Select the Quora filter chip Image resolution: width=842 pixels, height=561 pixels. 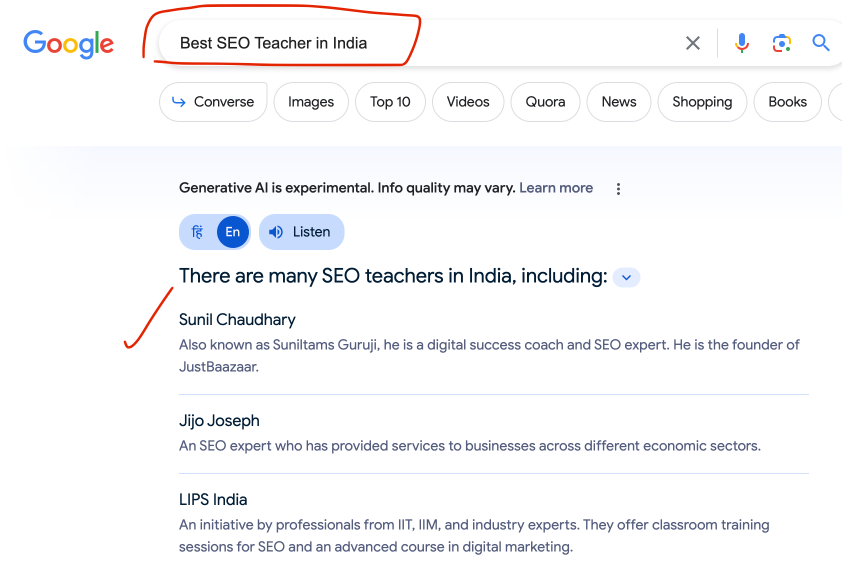tap(545, 102)
